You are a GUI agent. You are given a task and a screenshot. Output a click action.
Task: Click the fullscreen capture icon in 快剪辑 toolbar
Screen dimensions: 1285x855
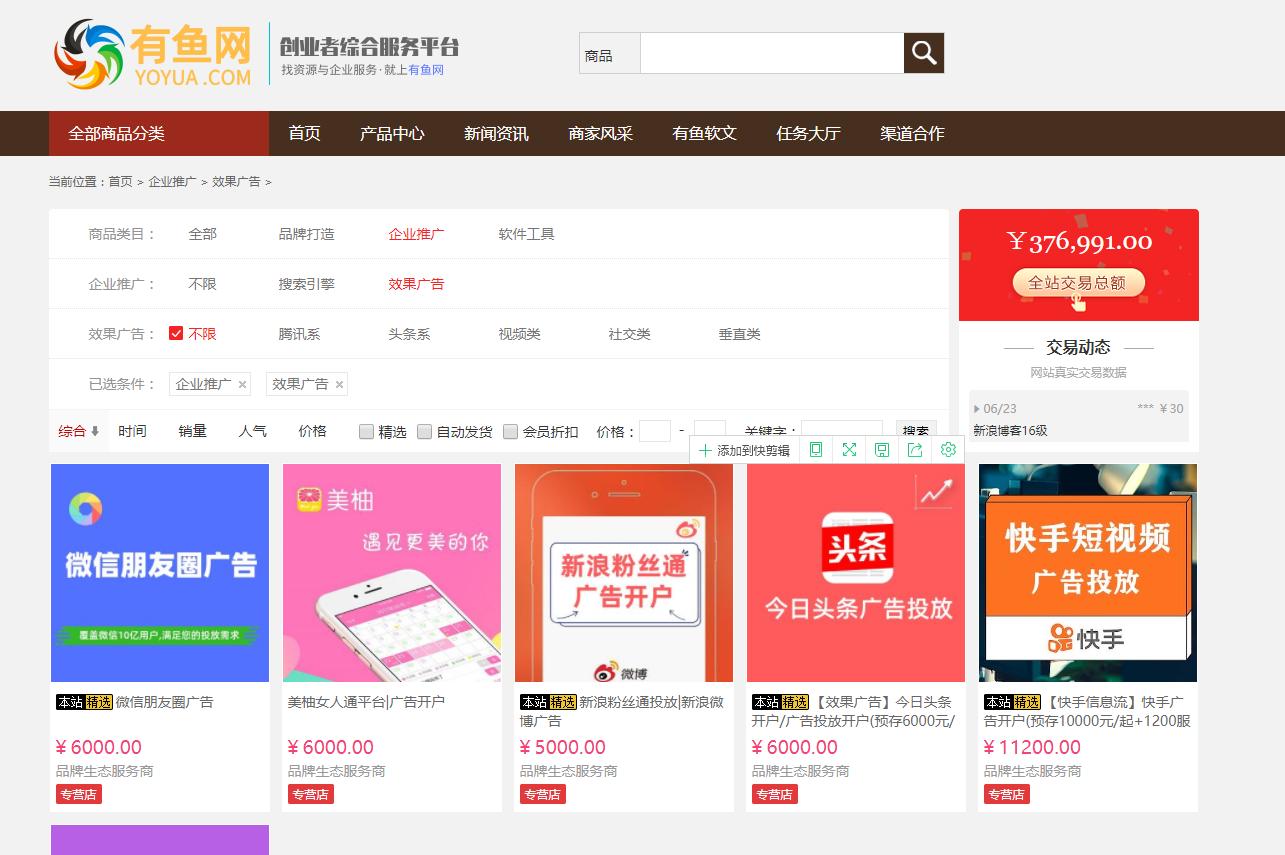(849, 449)
